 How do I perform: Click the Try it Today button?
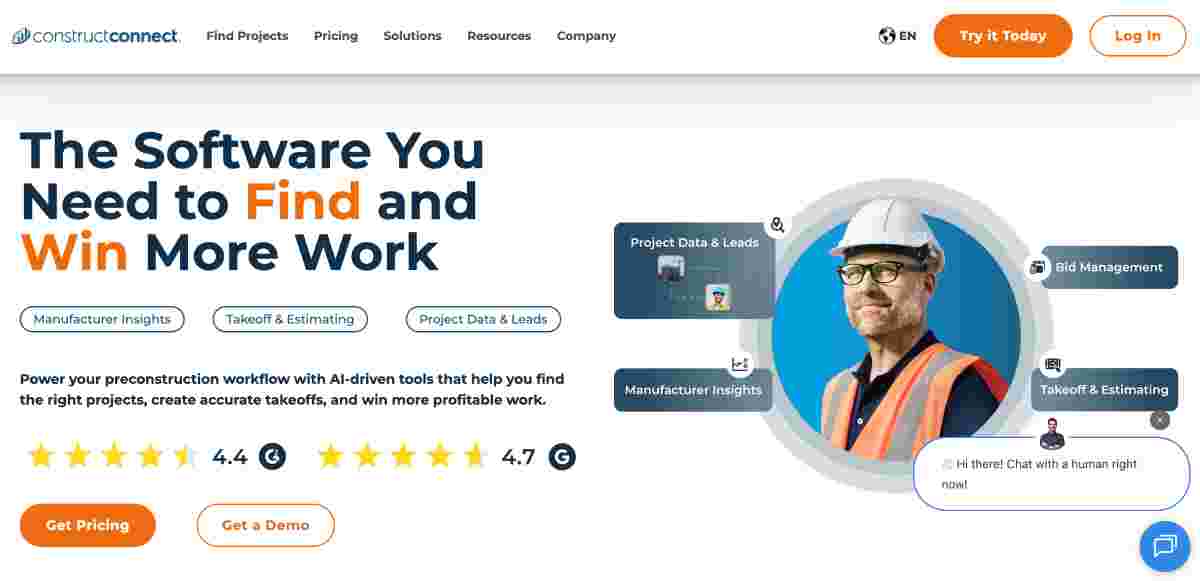point(1003,36)
